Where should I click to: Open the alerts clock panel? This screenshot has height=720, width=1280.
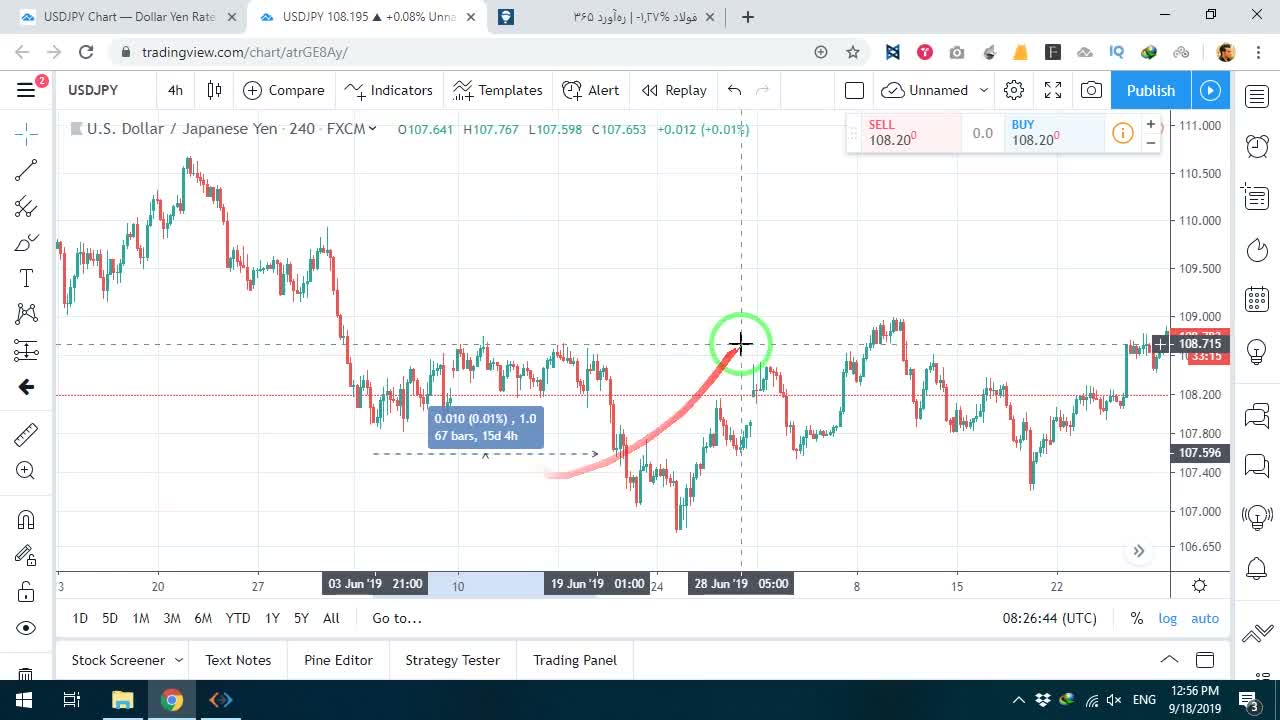[x=1257, y=146]
